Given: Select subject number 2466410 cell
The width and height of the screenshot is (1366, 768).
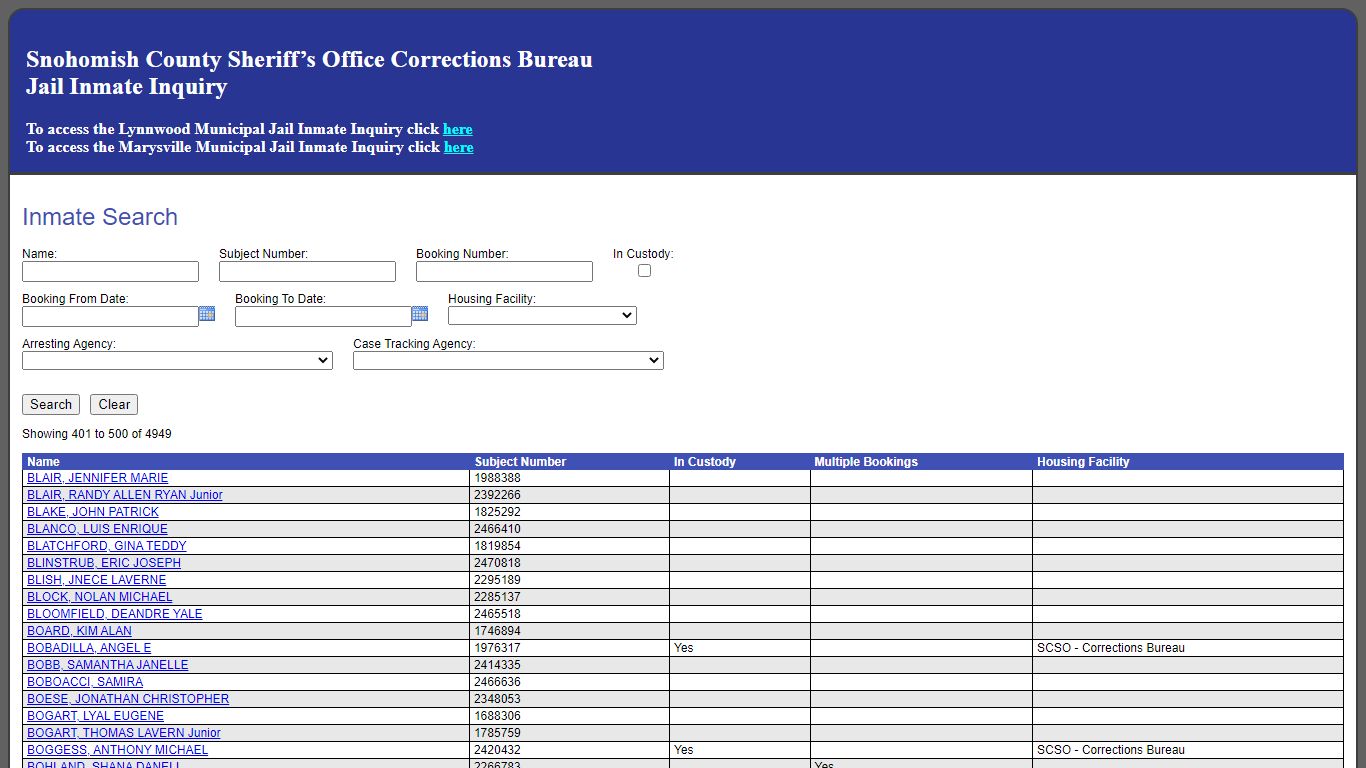Looking at the screenshot, I should (x=570, y=529).
